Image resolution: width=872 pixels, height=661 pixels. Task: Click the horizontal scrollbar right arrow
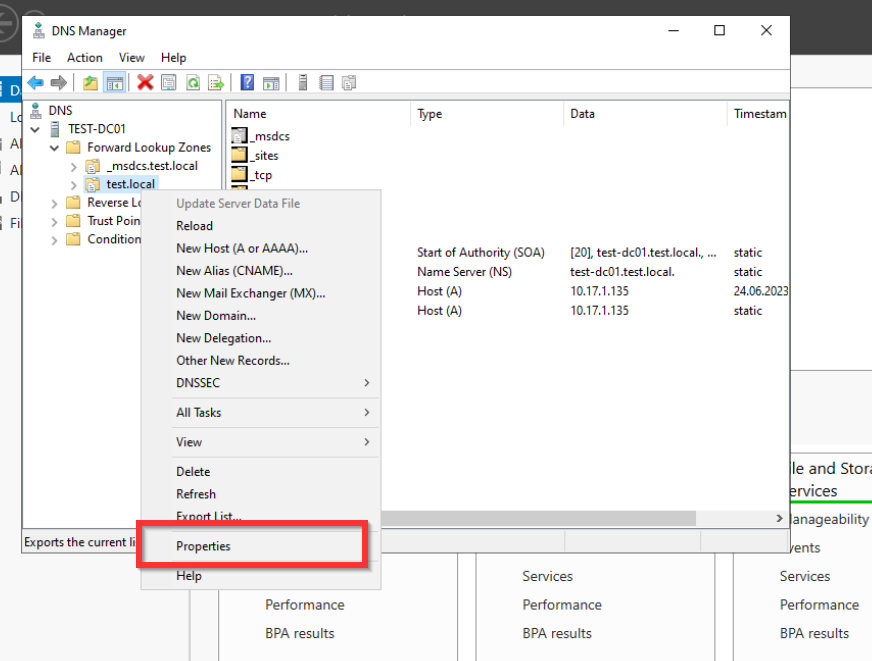point(779,518)
